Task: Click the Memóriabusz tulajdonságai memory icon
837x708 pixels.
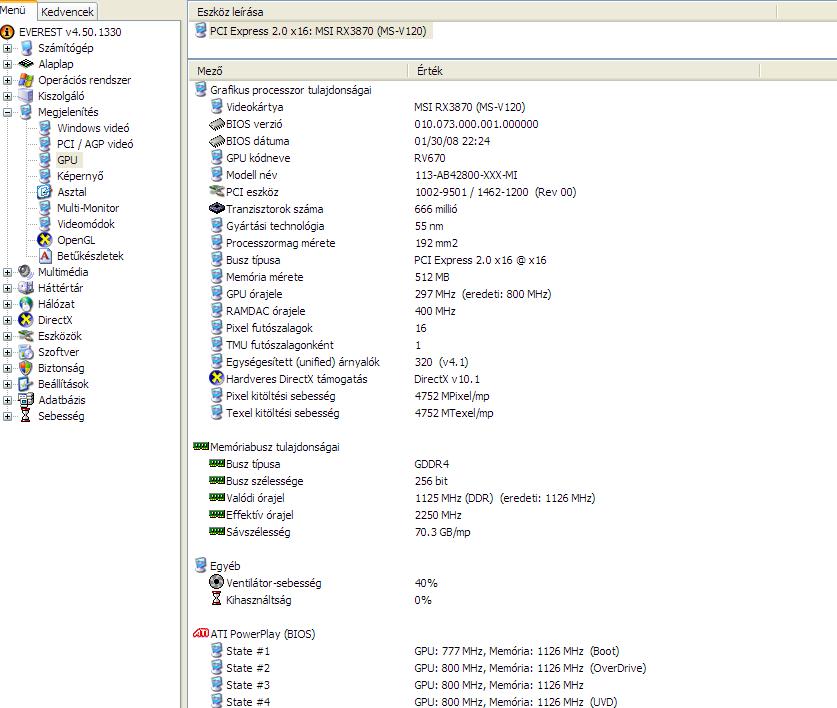Action: (201, 446)
